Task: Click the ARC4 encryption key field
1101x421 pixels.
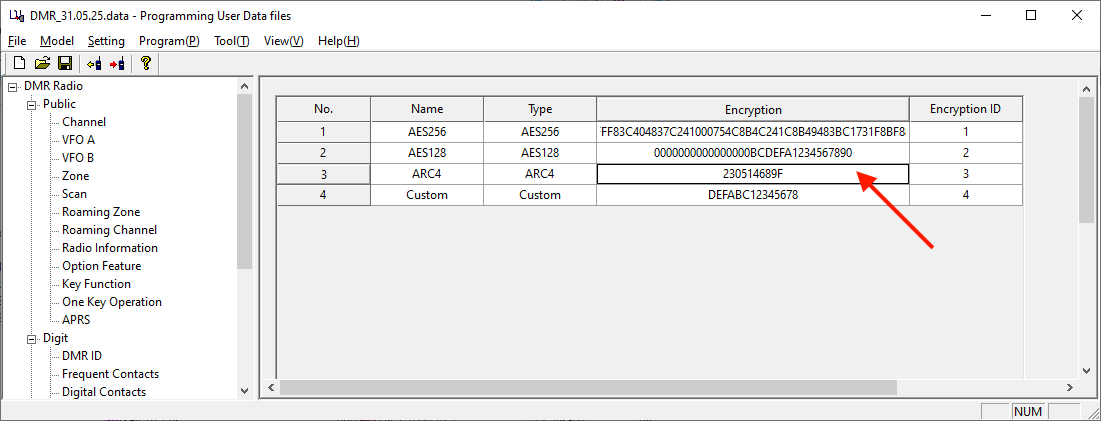Action: click(753, 174)
